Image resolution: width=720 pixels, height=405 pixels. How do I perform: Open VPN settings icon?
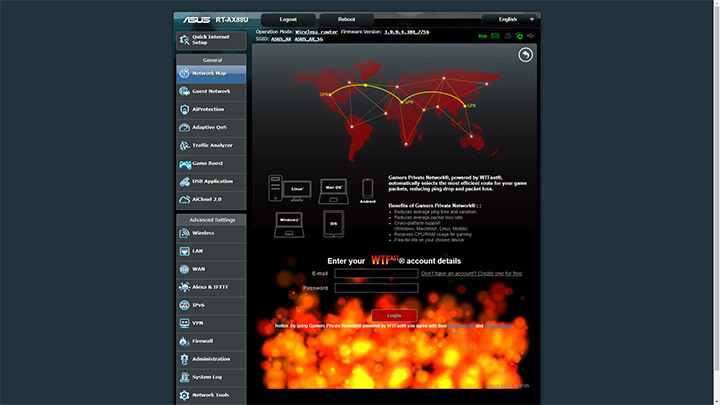[x=184, y=323]
